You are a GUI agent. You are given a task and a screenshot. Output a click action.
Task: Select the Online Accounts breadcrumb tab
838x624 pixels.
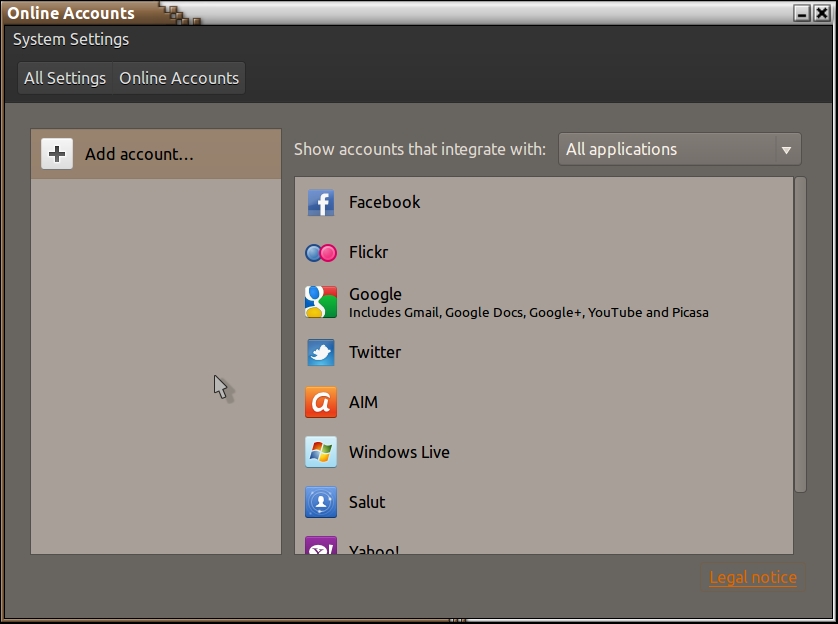[x=179, y=78]
